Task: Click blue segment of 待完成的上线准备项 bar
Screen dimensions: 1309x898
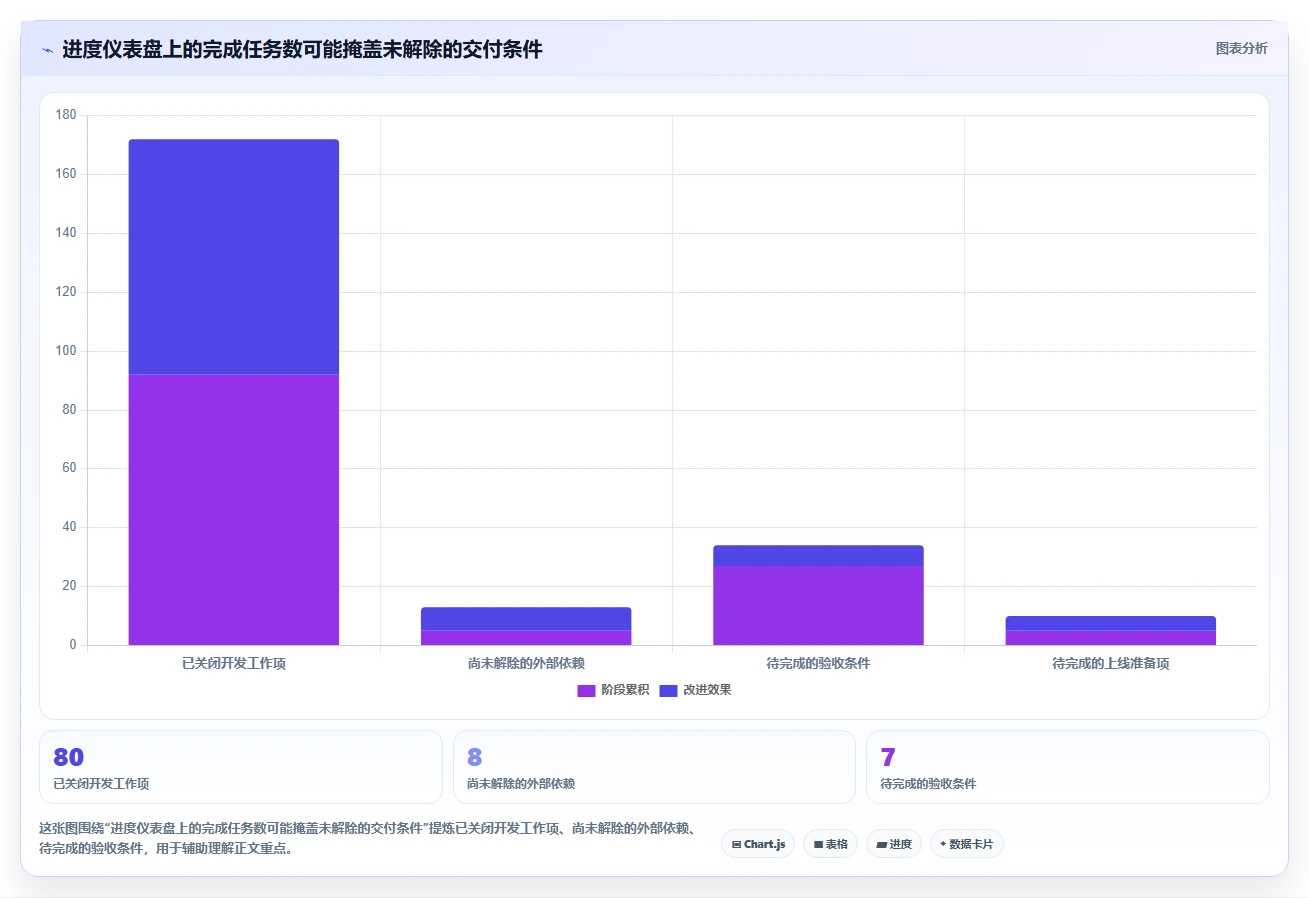Action: (x=1110, y=623)
